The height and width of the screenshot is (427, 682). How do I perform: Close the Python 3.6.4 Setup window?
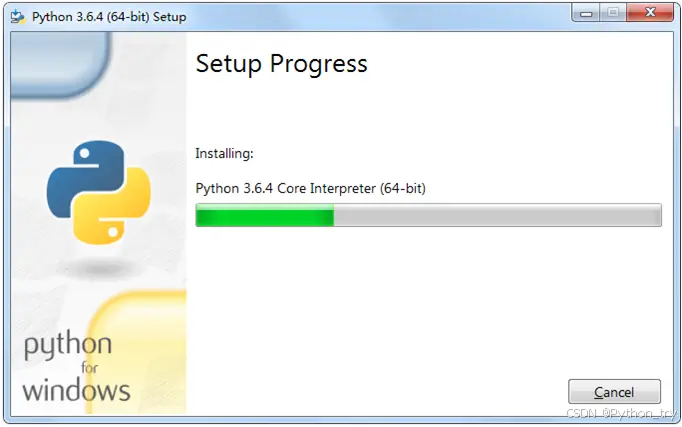click(x=650, y=13)
